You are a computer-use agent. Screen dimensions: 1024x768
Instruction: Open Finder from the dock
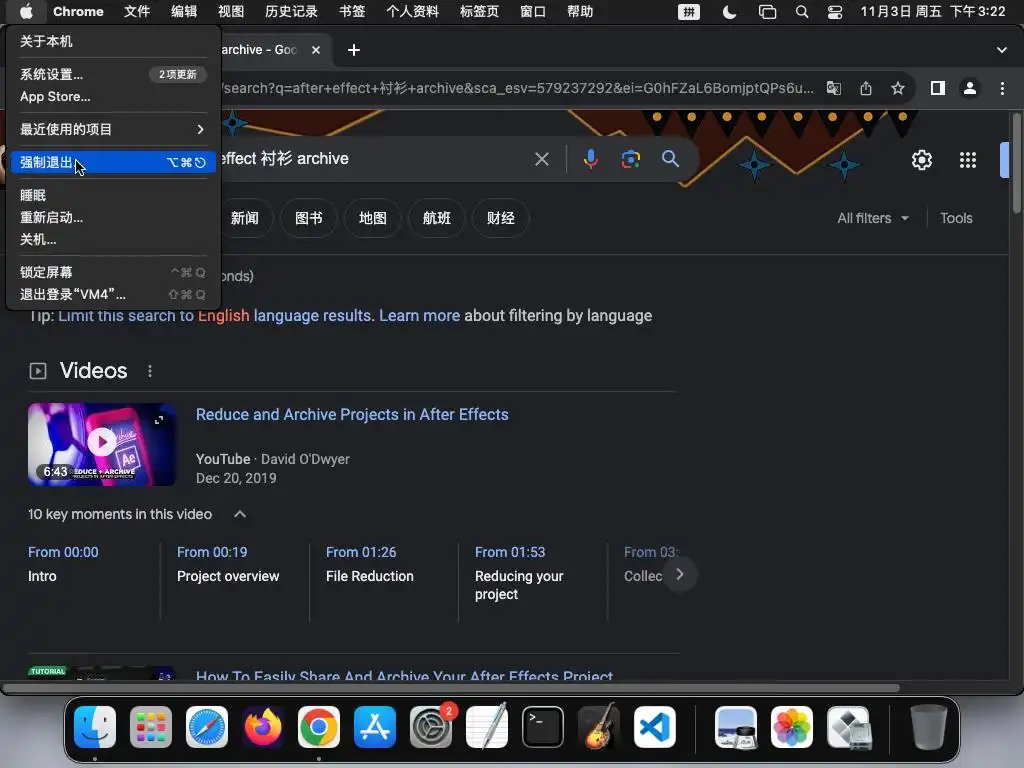95,727
